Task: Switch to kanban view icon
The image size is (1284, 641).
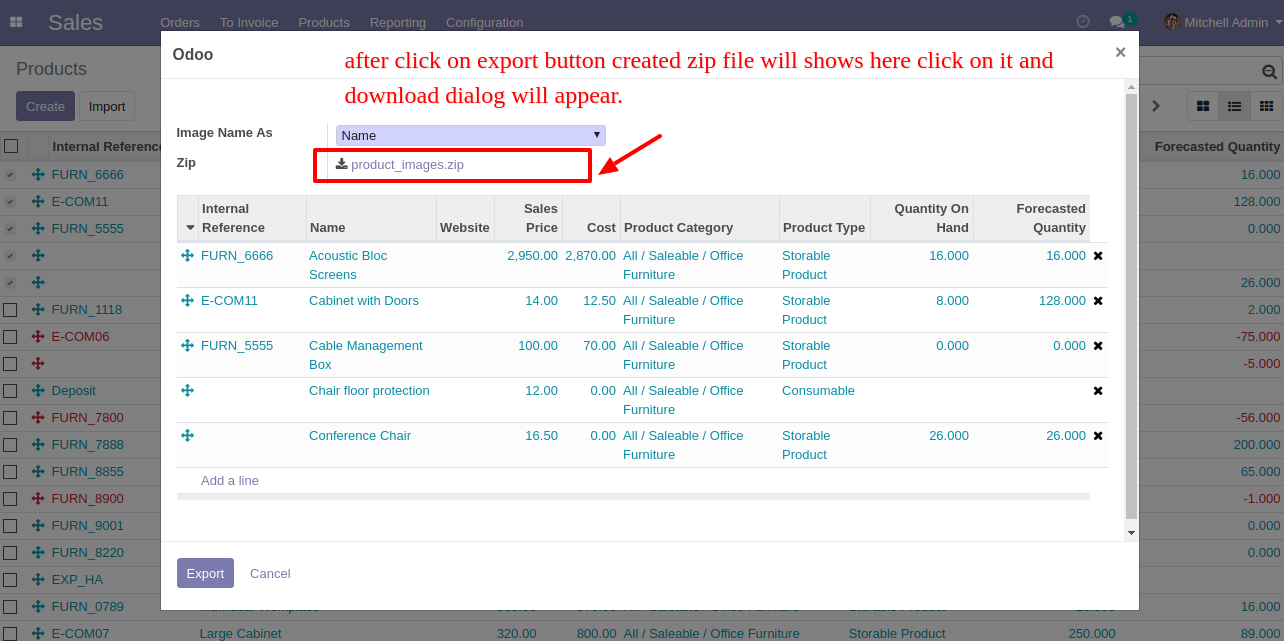Action: pyautogui.click(x=1203, y=106)
